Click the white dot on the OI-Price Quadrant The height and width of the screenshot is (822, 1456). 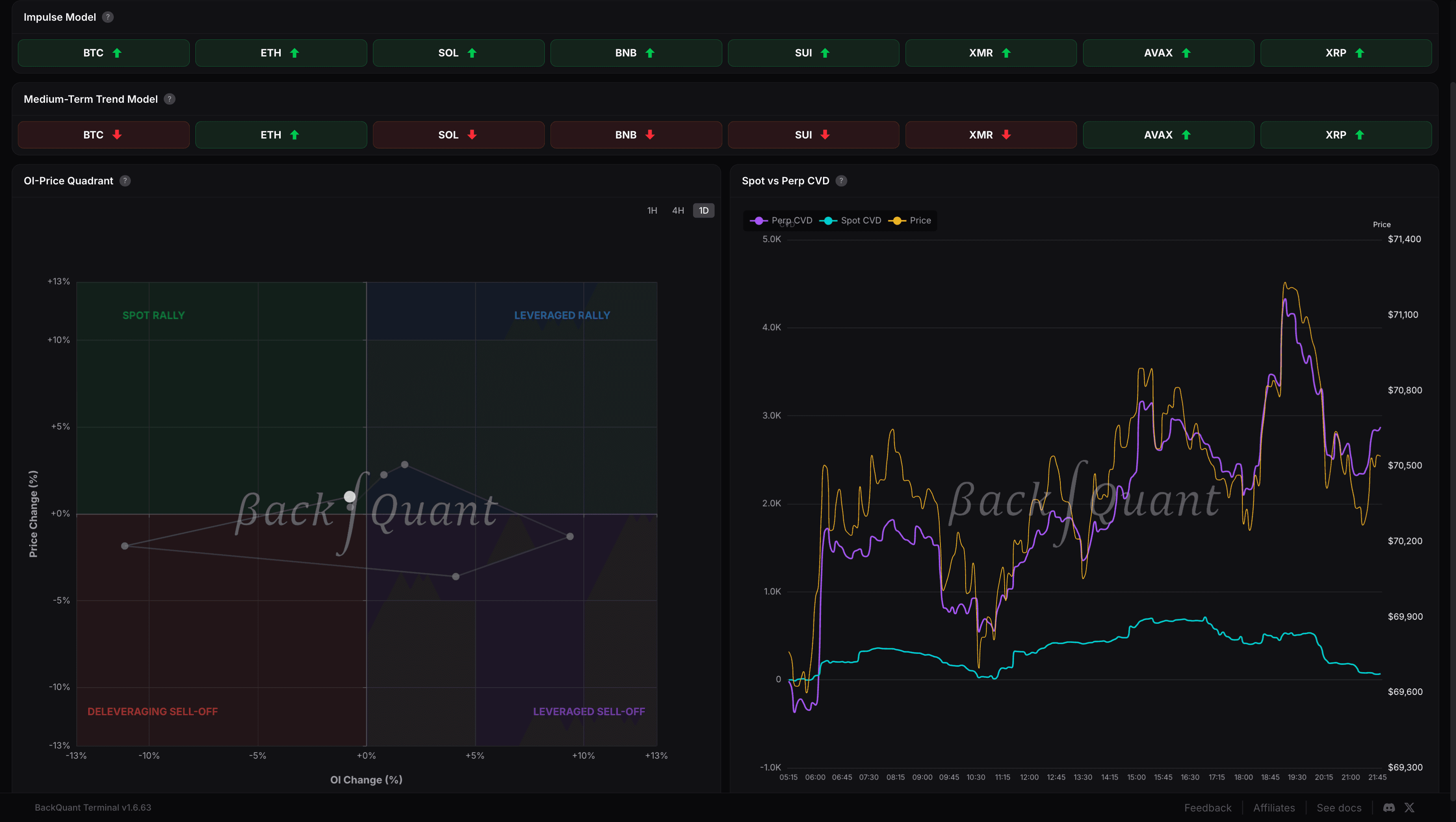point(349,496)
